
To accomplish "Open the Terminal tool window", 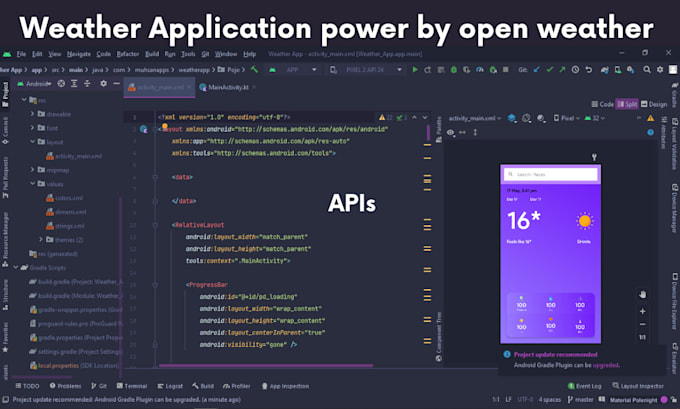I will coord(132,386).
